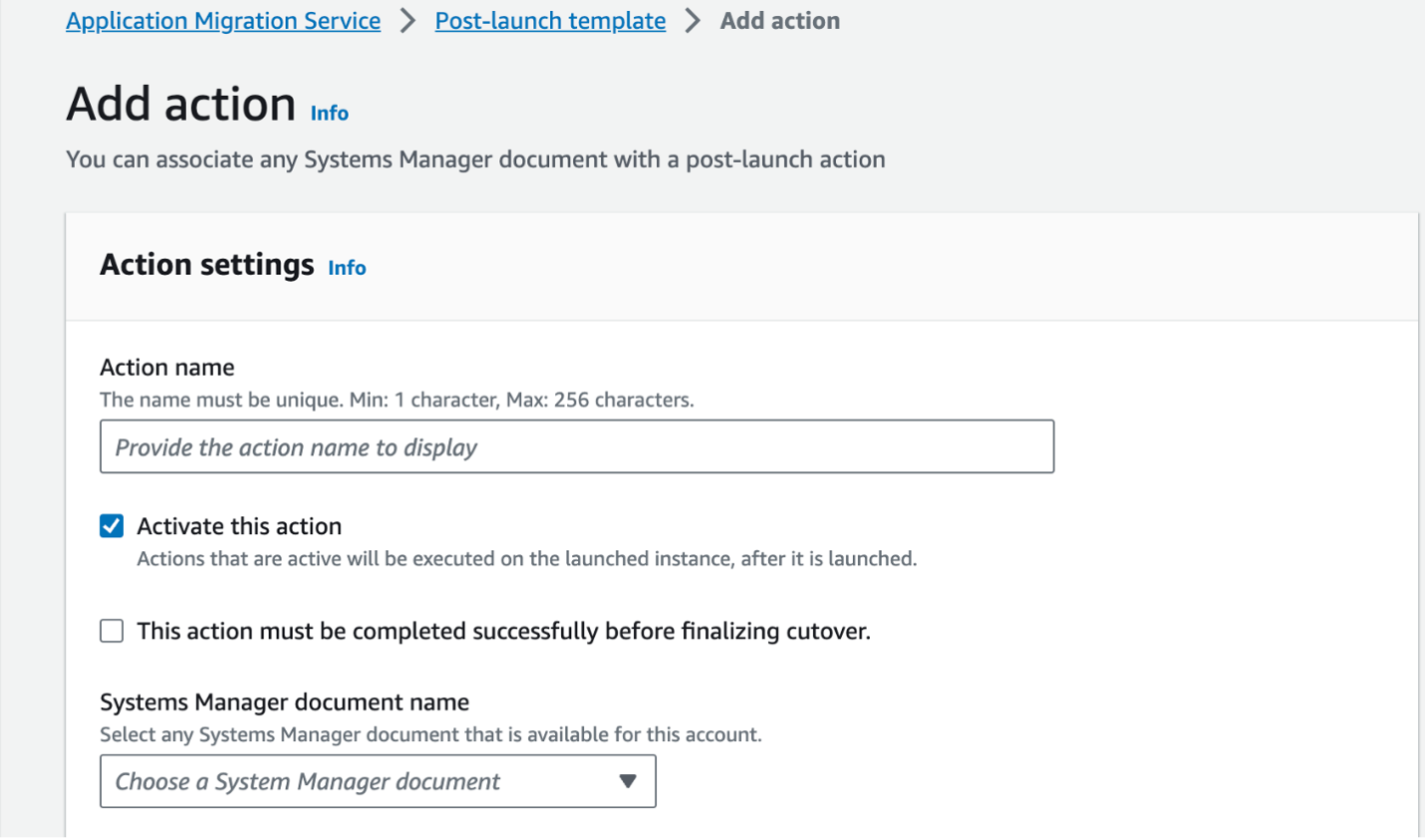Viewport: 1425px width, 840px height.
Task: Open the Application Migration Service breadcrumb link
Action: coord(223,21)
